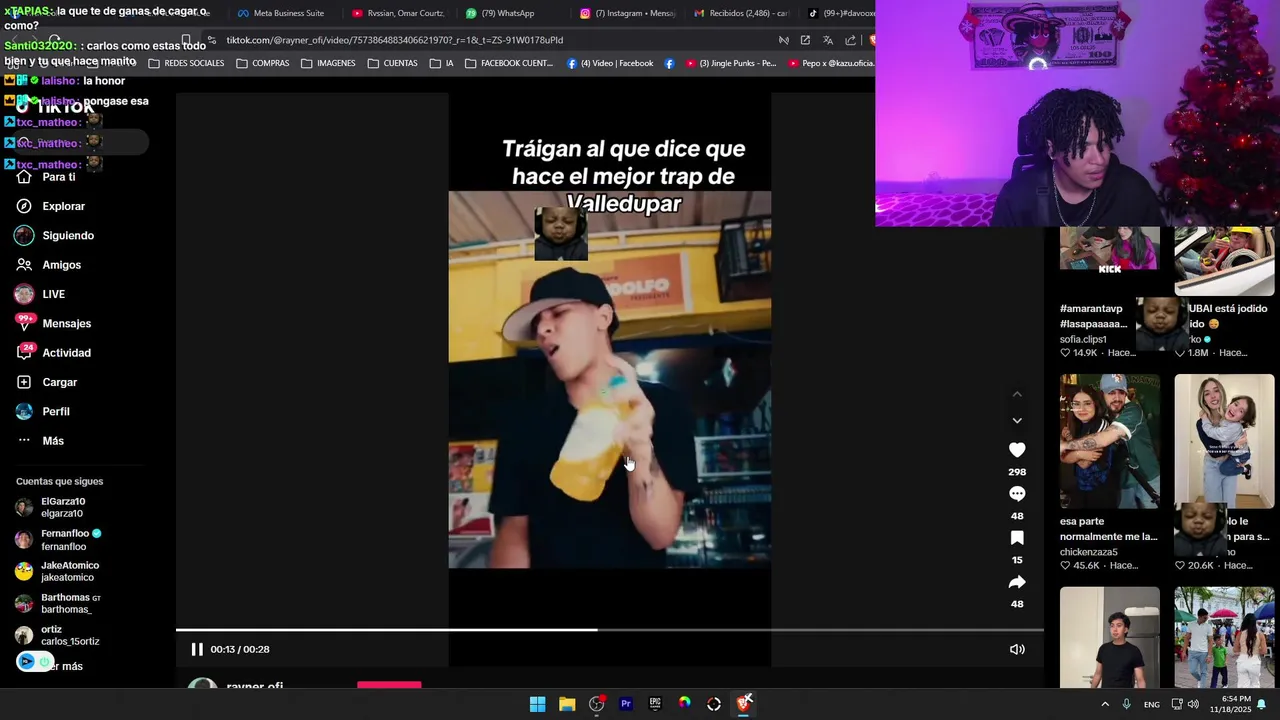The image size is (1280, 720).
Task: Open Mensajes inbox
Action: click(53, 324)
